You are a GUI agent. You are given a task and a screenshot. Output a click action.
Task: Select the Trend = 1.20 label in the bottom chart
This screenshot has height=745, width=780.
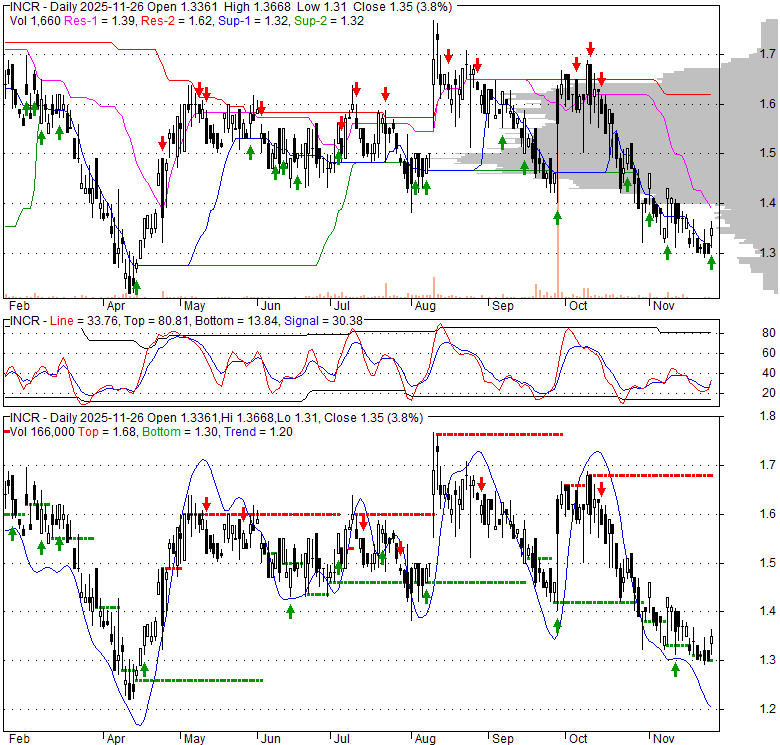pos(222,431)
